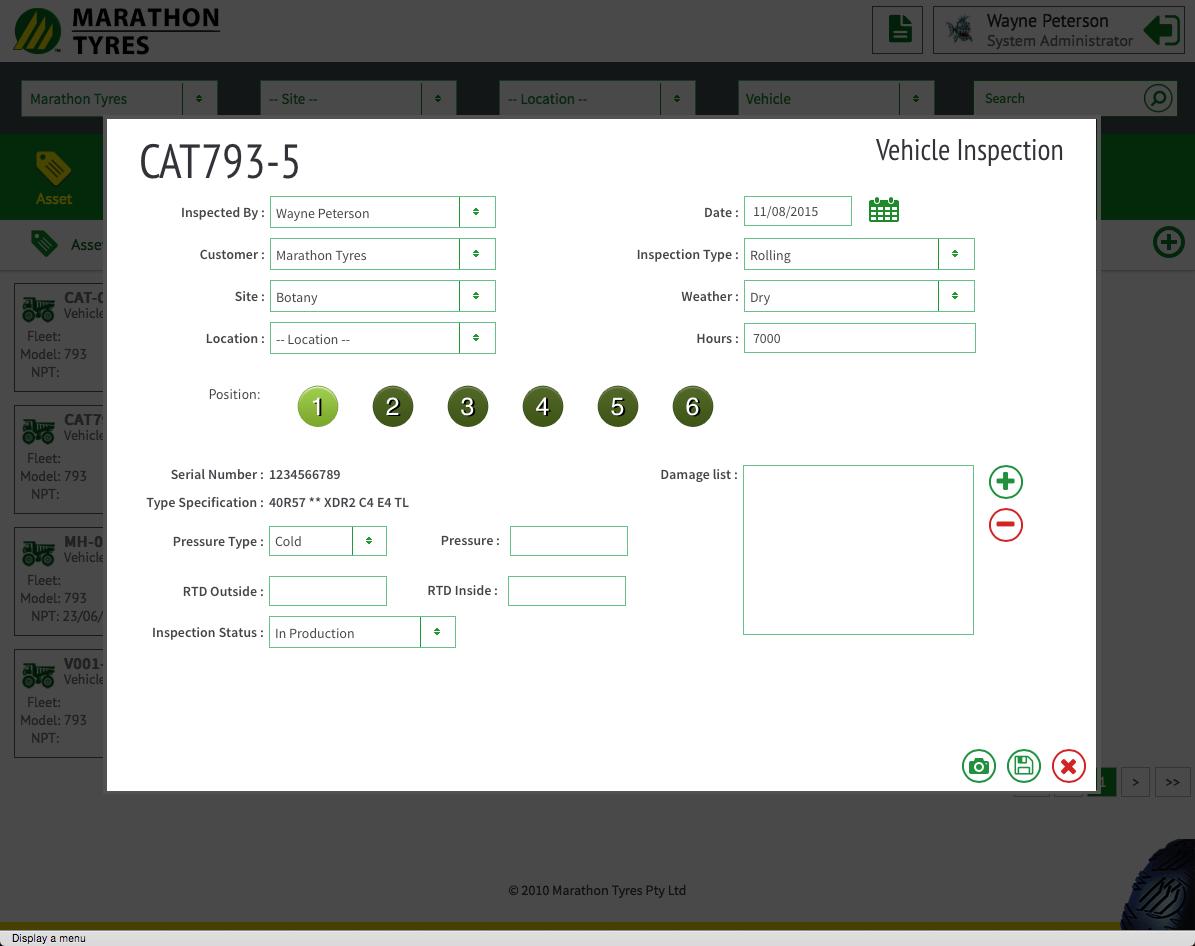The height and width of the screenshot is (946, 1195).
Task: Open the date calendar picker icon
Action: point(884,211)
